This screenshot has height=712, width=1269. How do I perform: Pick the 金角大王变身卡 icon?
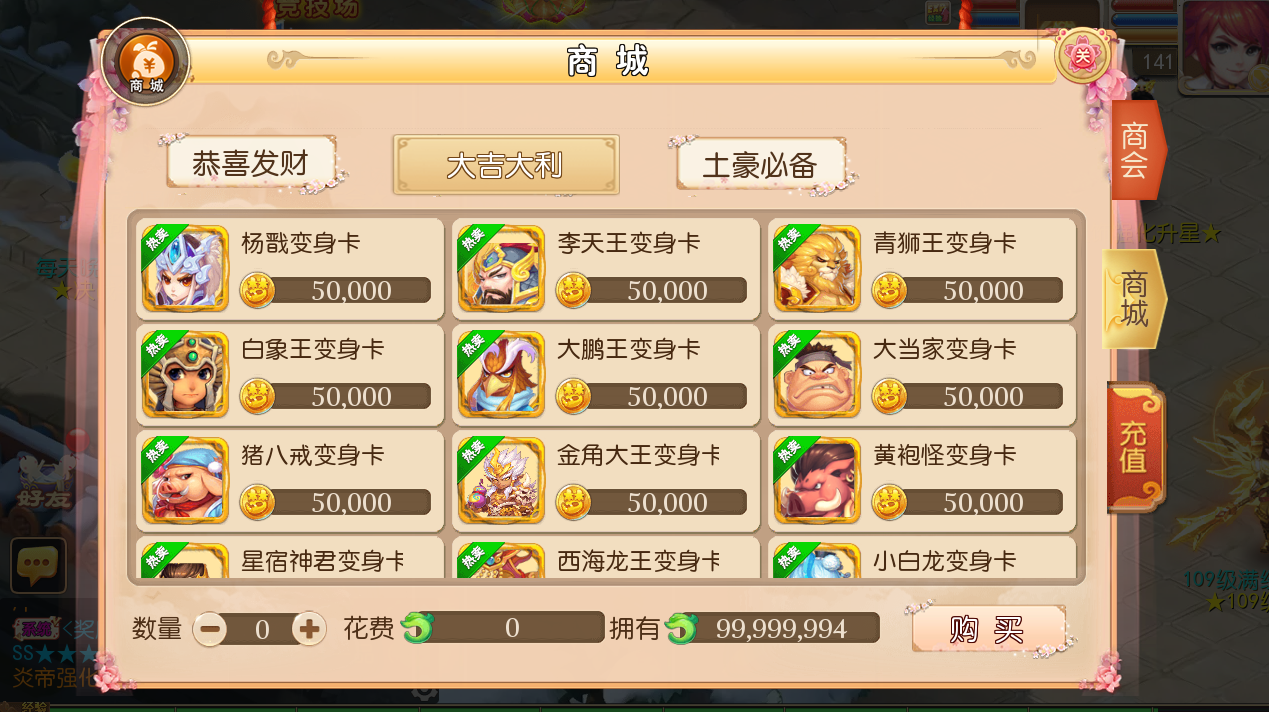click(x=501, y=481)
